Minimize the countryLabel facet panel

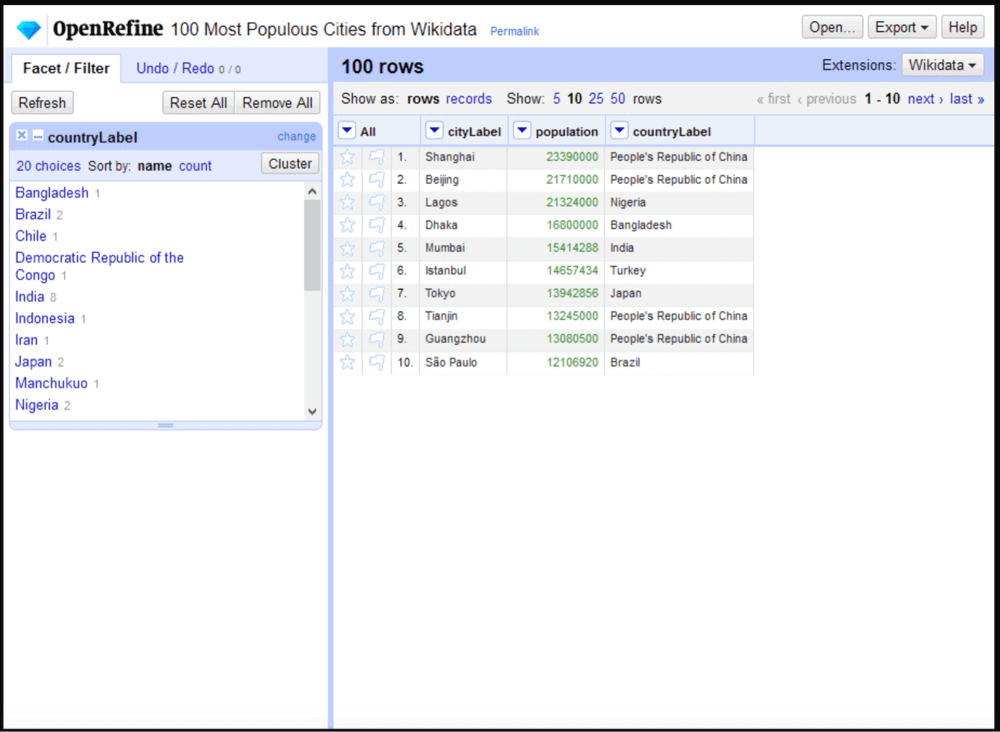pos(38,136)
